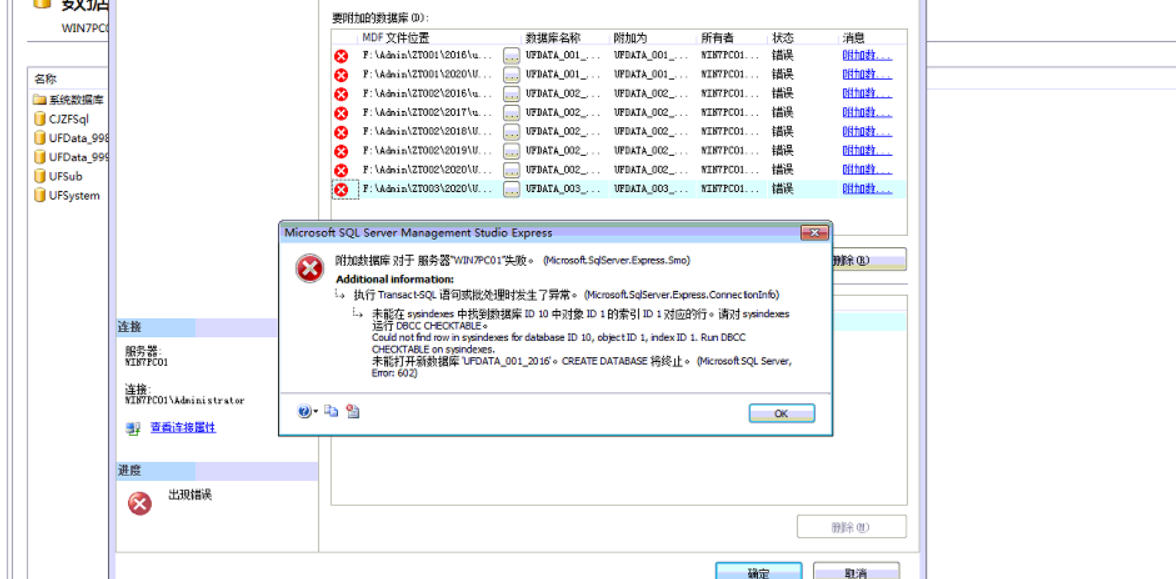Viewport: 1176px width, 579px height.
Task: Select the UFSub database icon
Action: pyautogui.click(x=40, y=176)
